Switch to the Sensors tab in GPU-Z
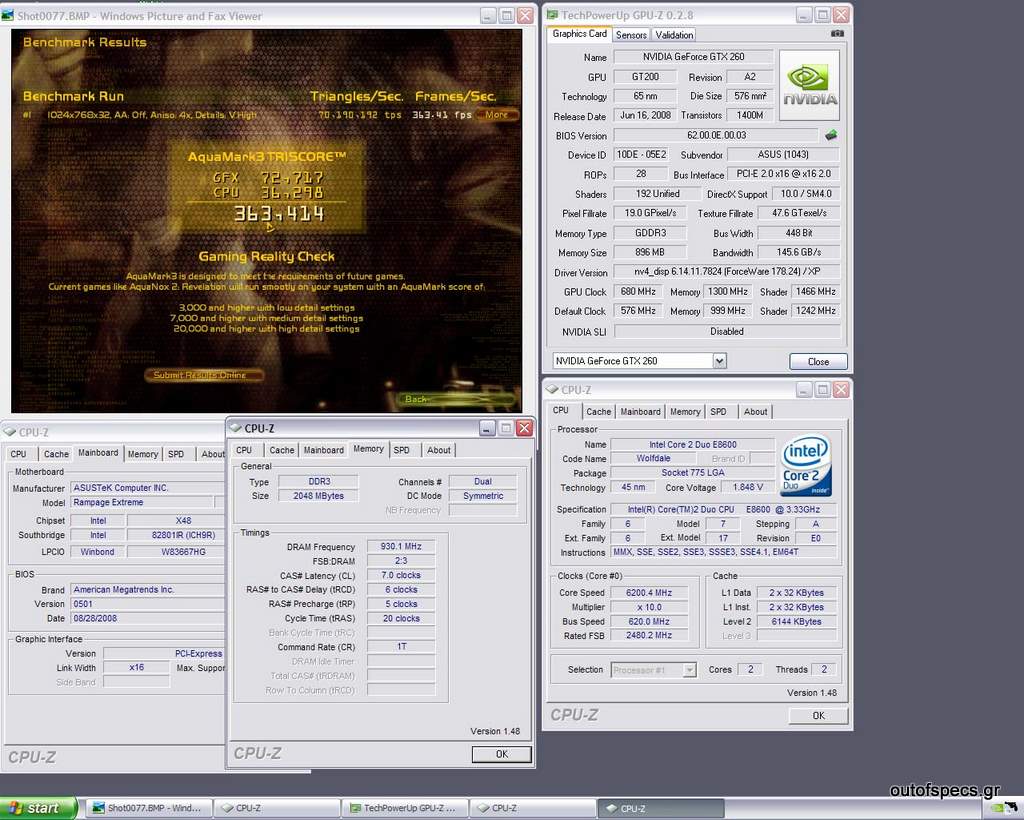The width and height of the screenshot is (1024, 820). coord(631,35)
